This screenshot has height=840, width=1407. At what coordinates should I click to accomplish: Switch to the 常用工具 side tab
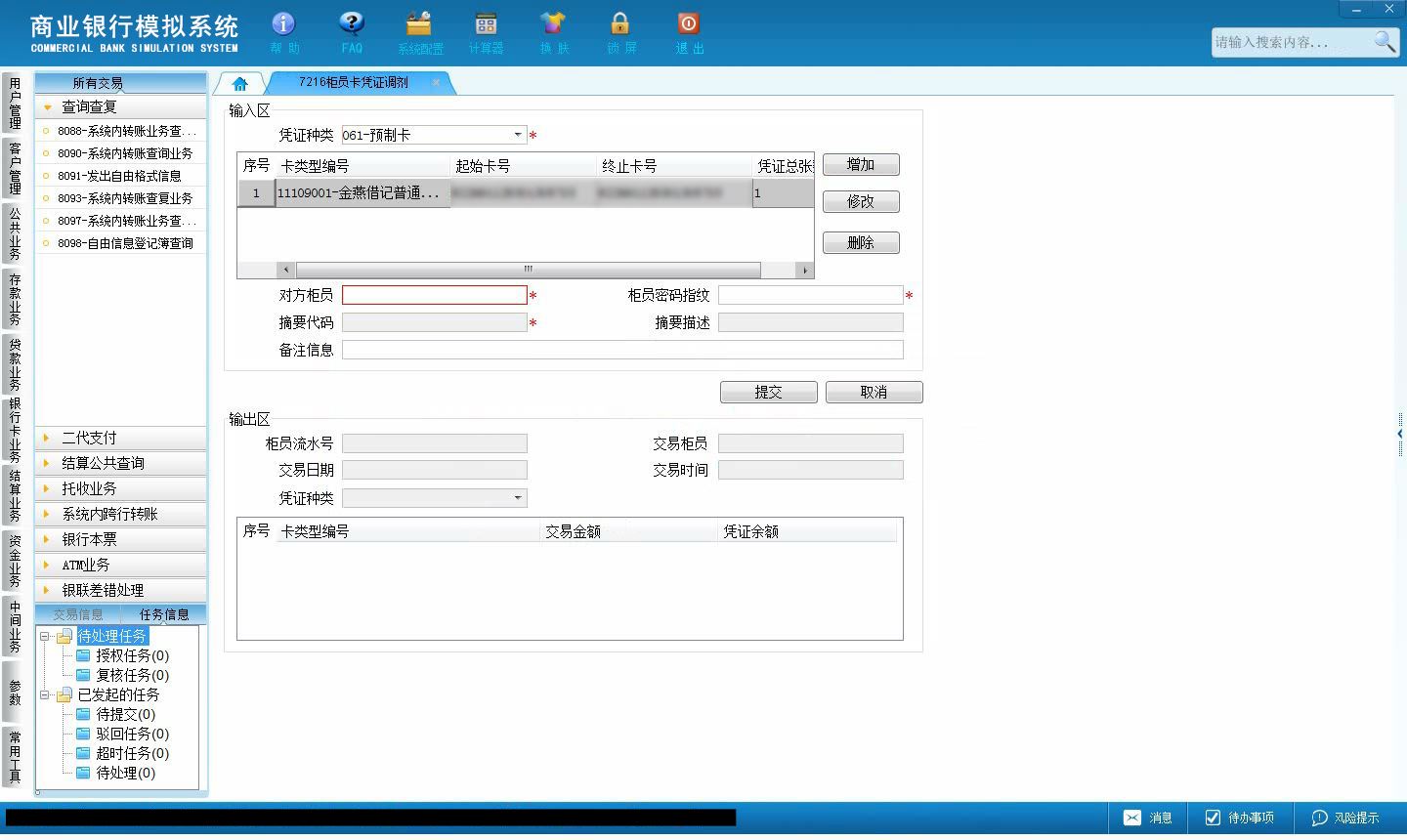[x=14, y=757]
